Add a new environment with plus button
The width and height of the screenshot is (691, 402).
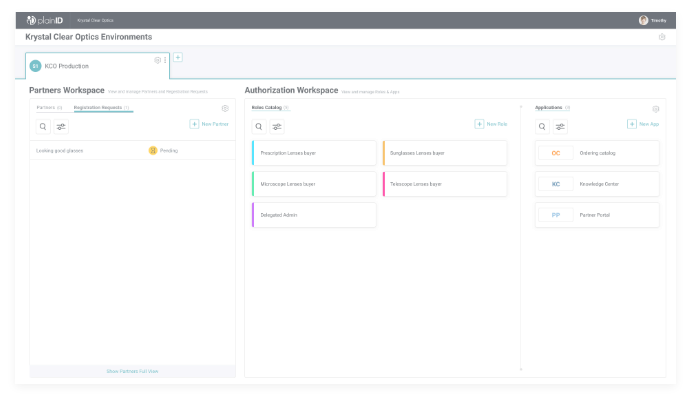click(178, 57)
